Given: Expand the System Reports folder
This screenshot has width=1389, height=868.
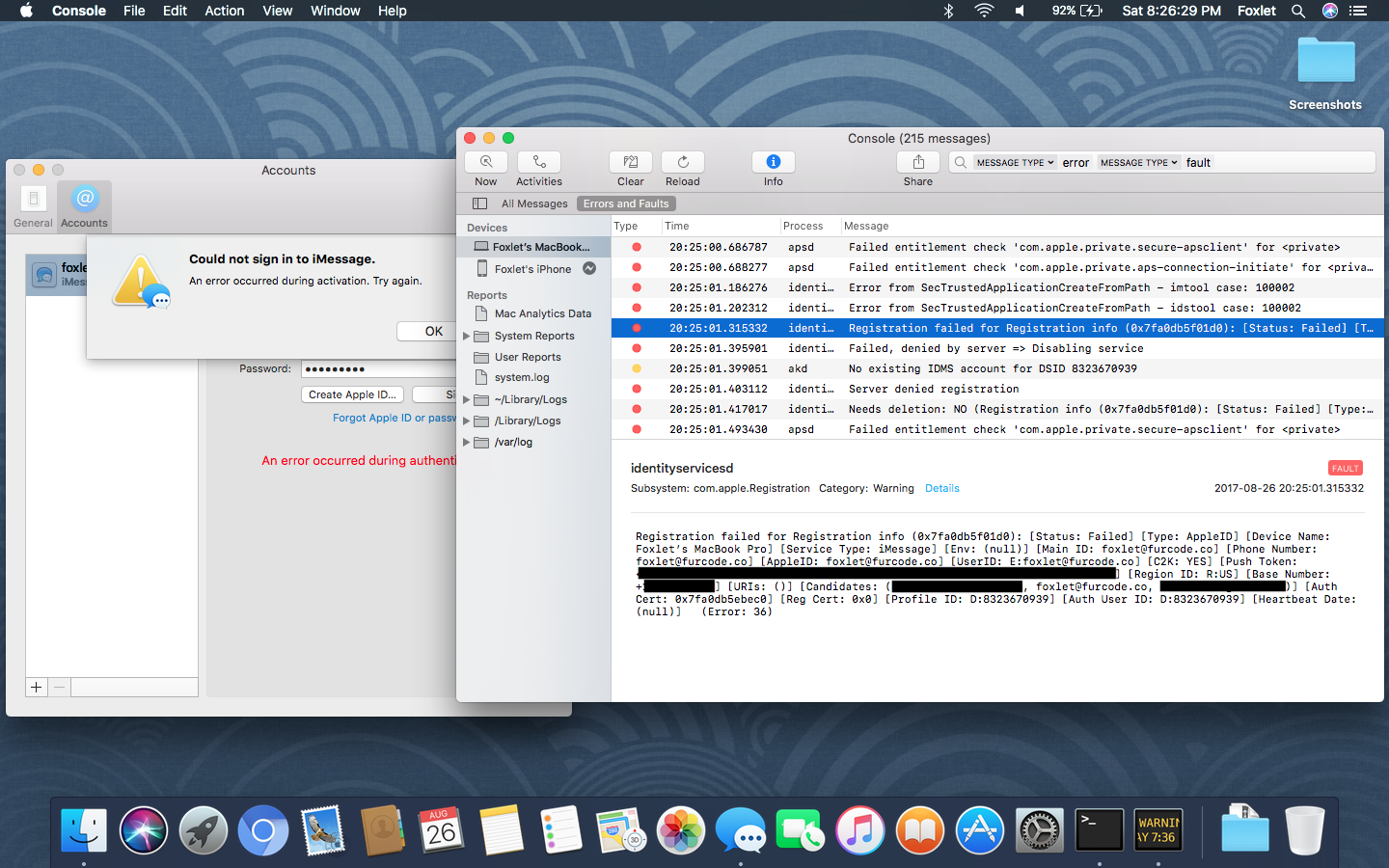Looking at the screenshot, I should coord(467,336).
